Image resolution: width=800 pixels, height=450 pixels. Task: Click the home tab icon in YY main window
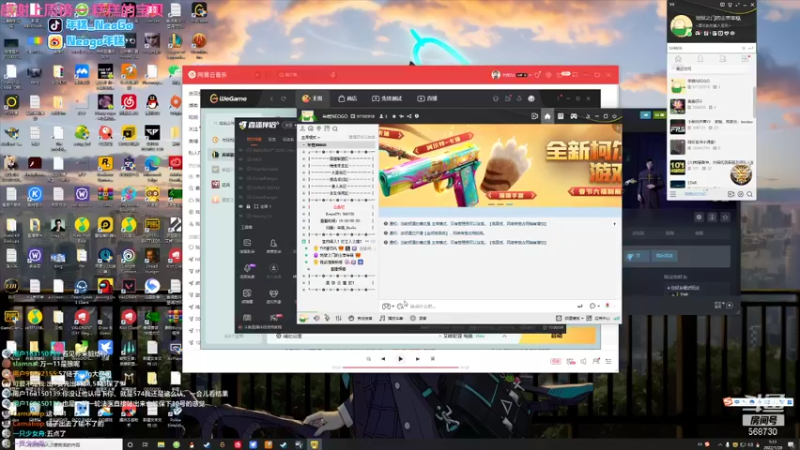(678, 59)
